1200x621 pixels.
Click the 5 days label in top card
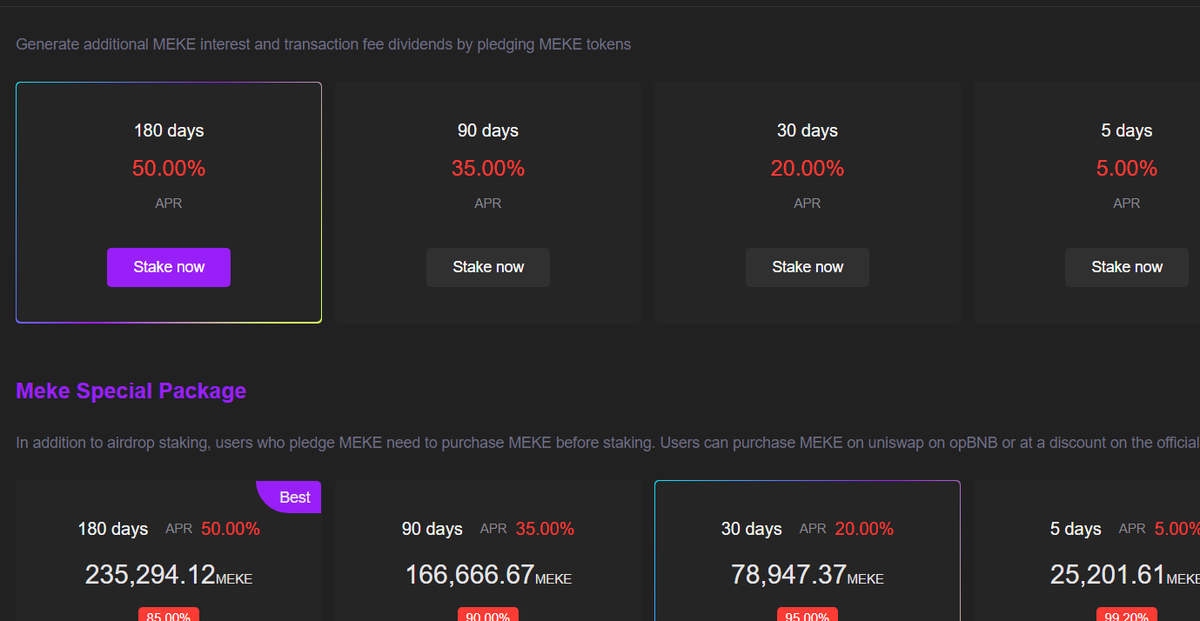(1127, 131)
